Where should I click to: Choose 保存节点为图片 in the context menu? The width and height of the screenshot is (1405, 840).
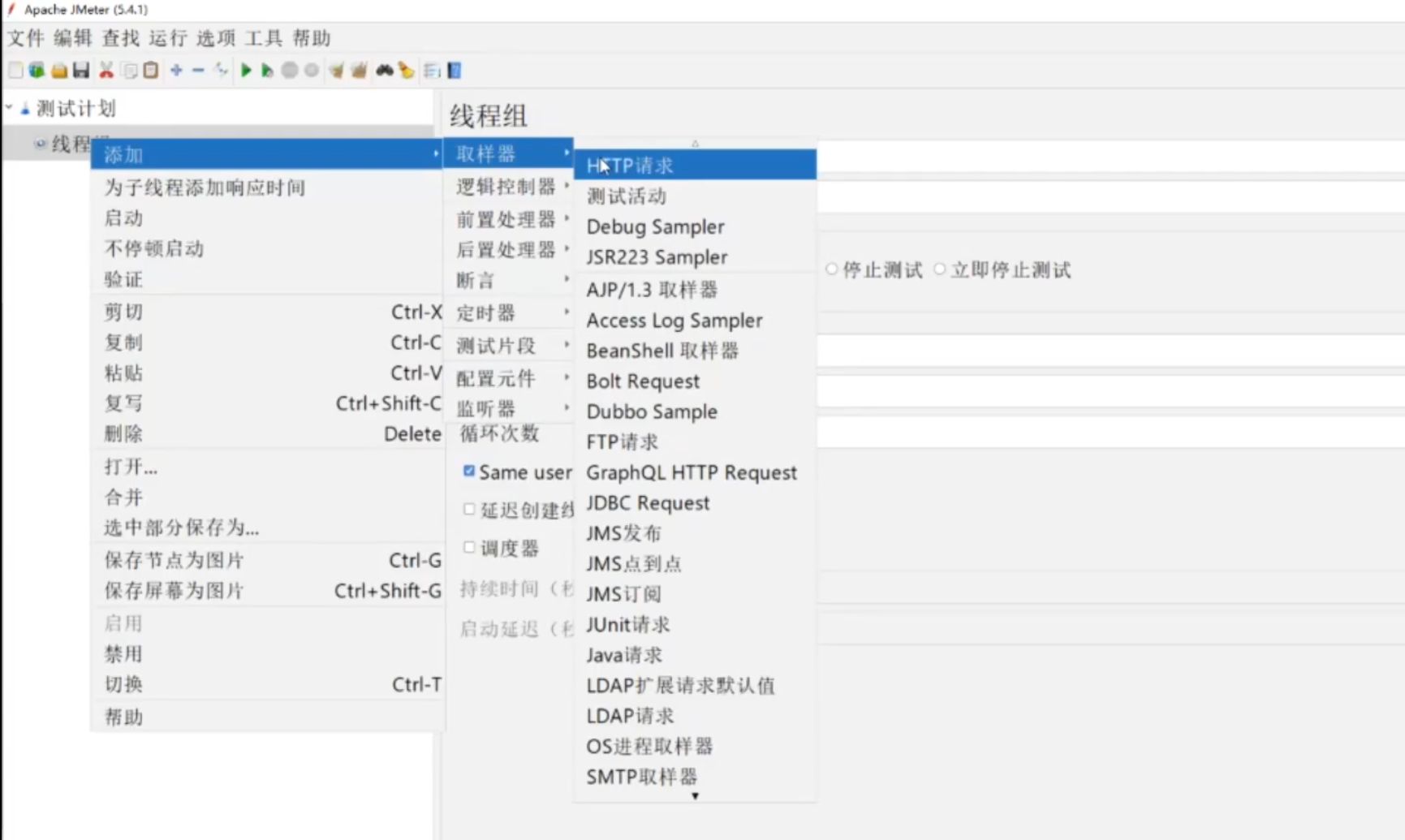[267, 560]
